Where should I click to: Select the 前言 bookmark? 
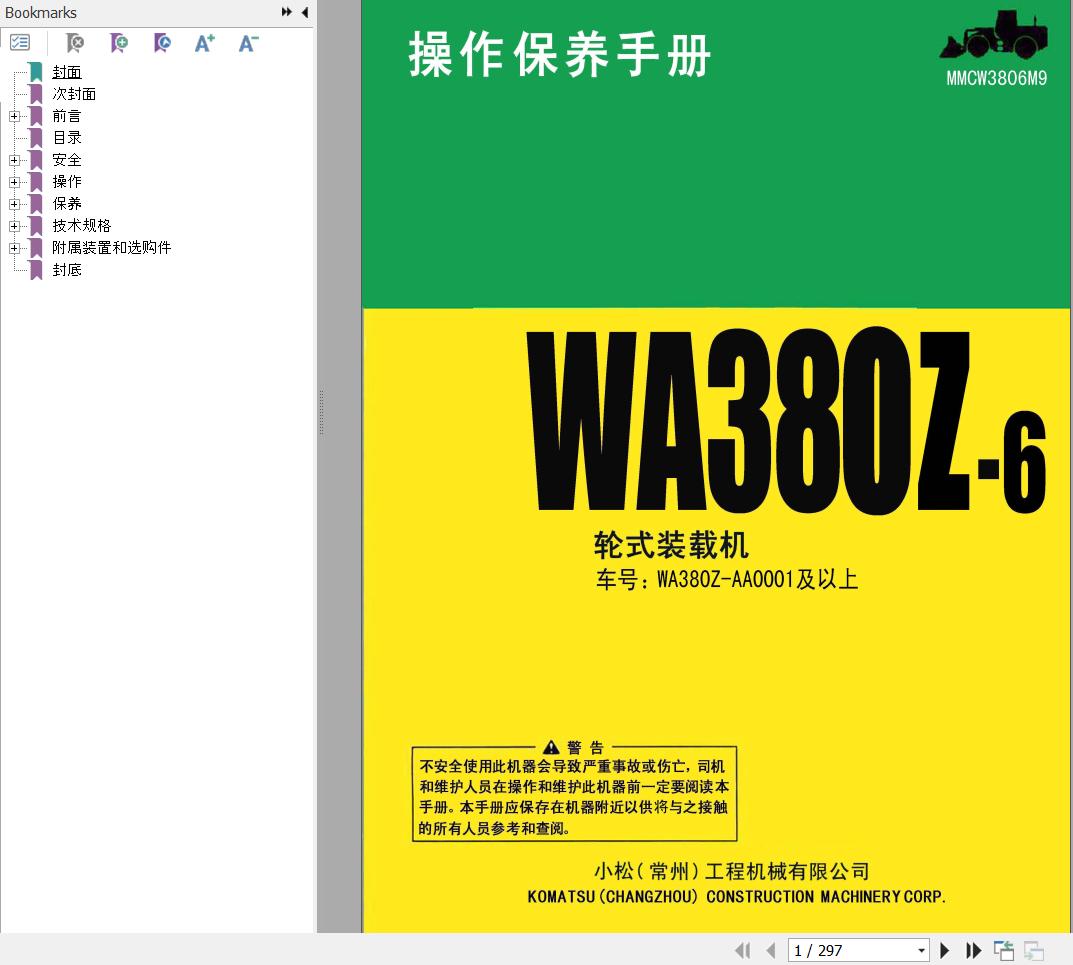tap(67, 116)
